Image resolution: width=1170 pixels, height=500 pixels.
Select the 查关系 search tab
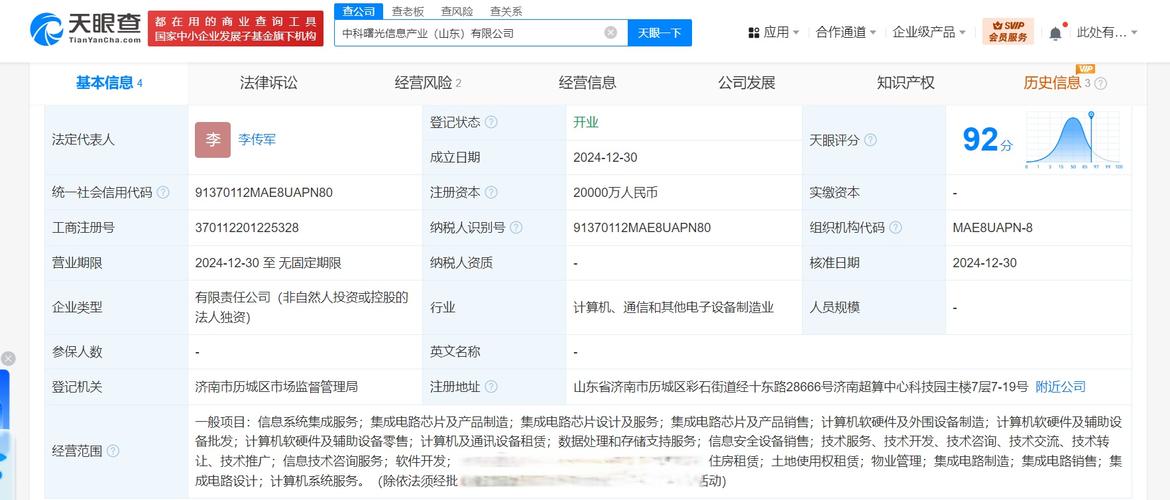click(x=506, y=11)
